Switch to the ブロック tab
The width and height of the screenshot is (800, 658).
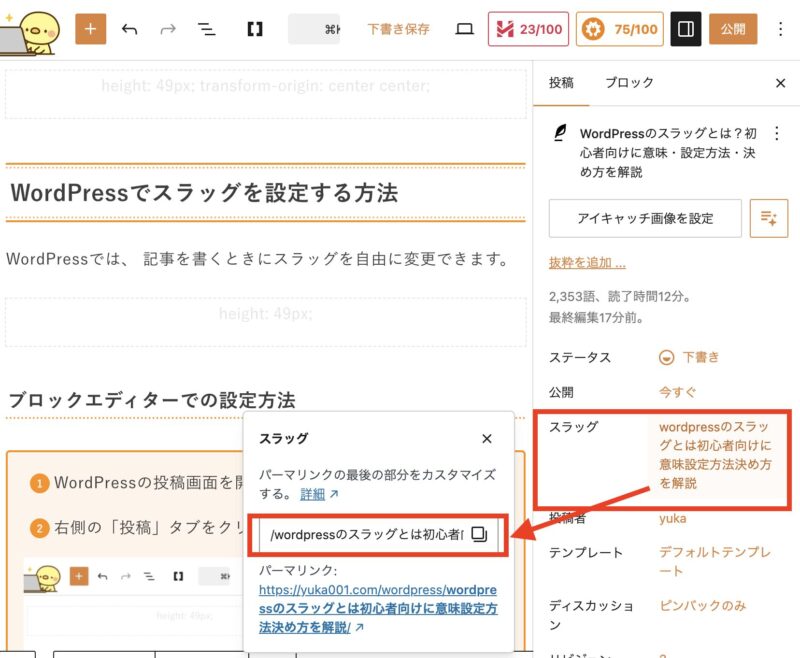tap(629, 83)
